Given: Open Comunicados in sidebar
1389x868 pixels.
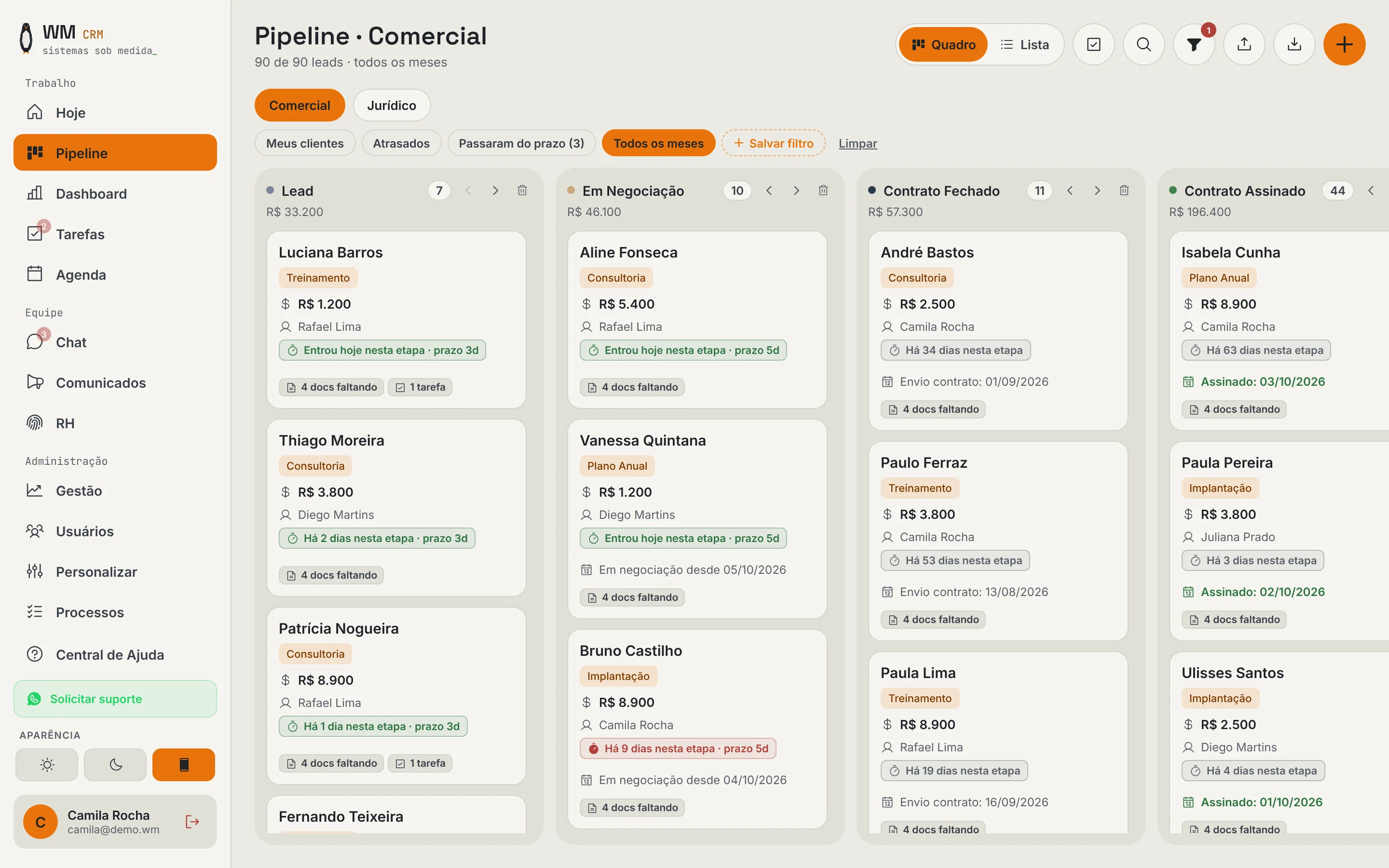Looking at the screenshot, I should point(115,382).
